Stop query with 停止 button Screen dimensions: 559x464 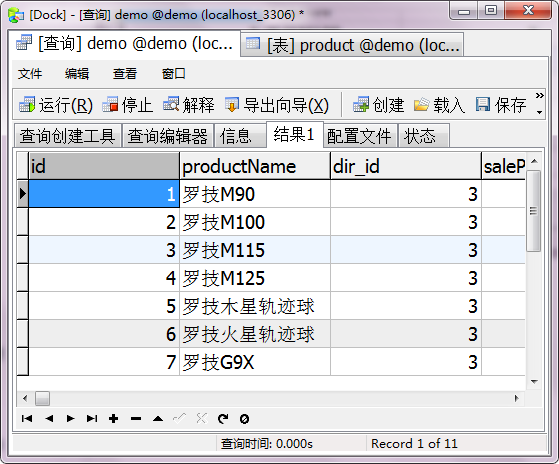point(128,105)
